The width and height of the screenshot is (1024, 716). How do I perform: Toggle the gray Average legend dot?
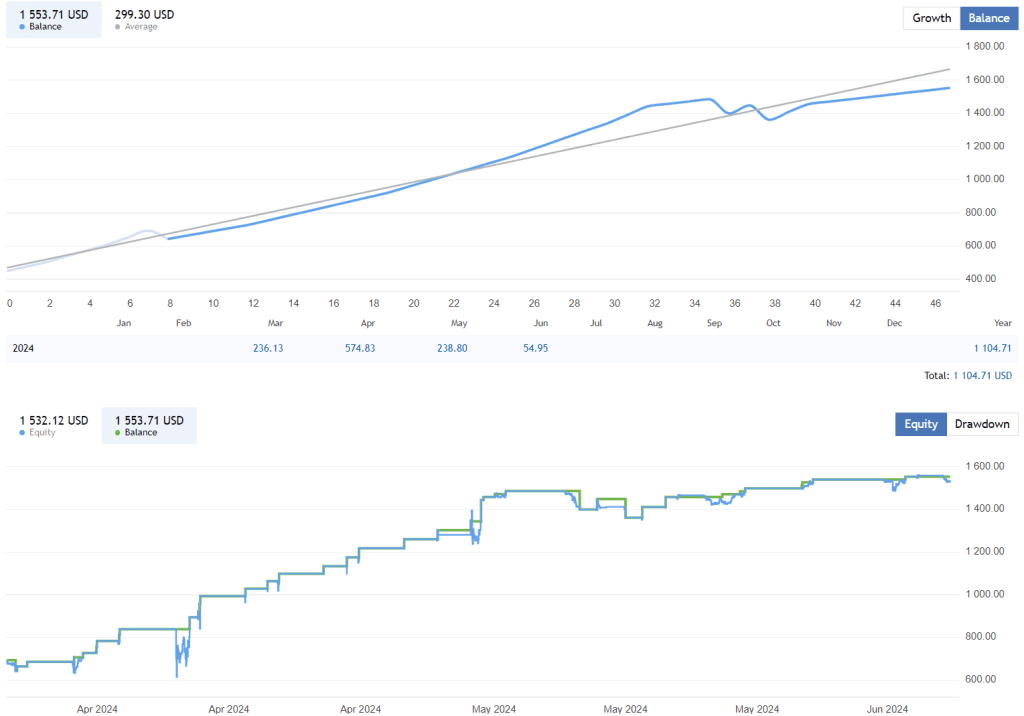118,26
